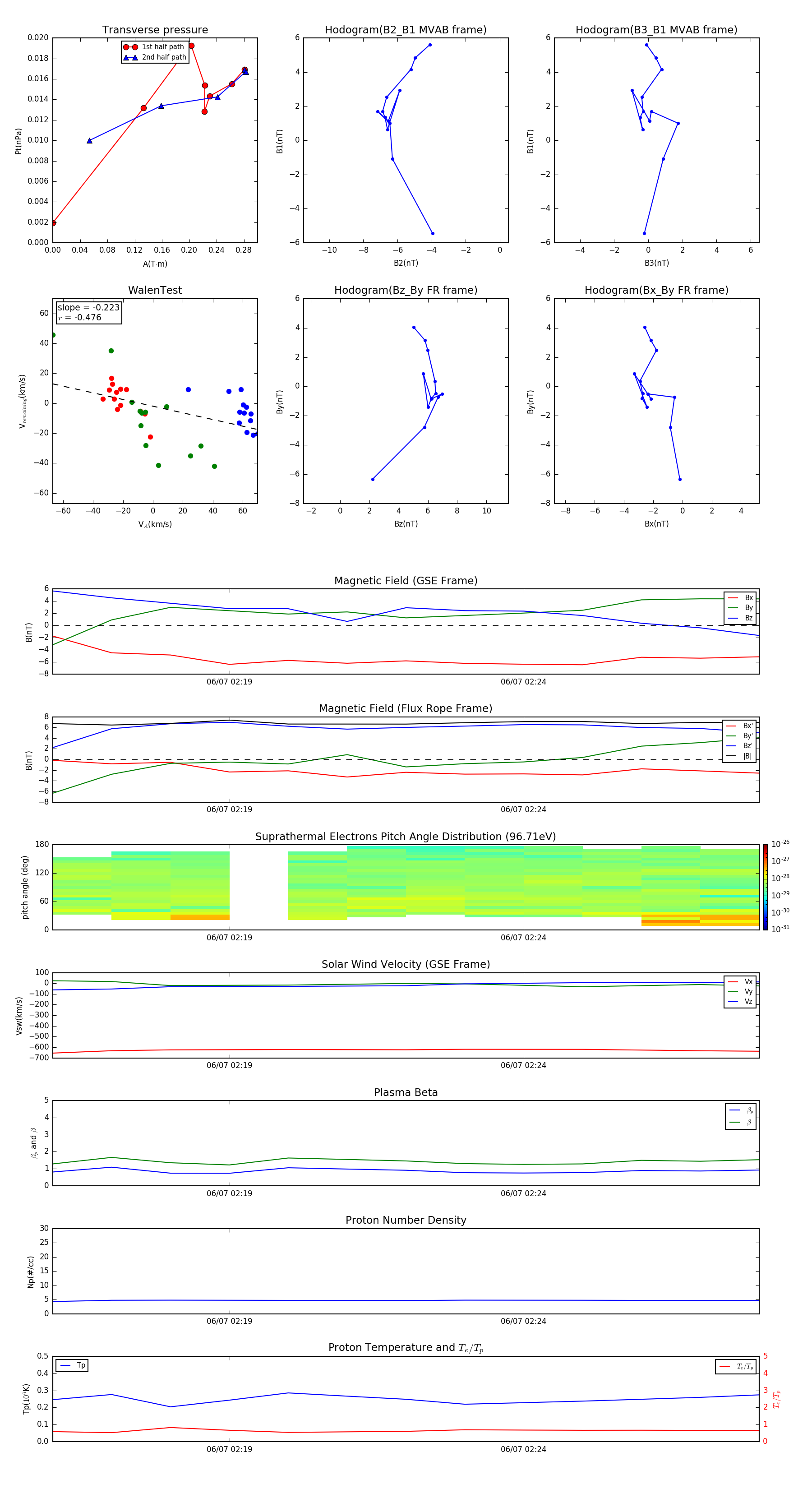
Task: Click the 10^-26 label on the colorbar
Action: [x=780, y=844]
